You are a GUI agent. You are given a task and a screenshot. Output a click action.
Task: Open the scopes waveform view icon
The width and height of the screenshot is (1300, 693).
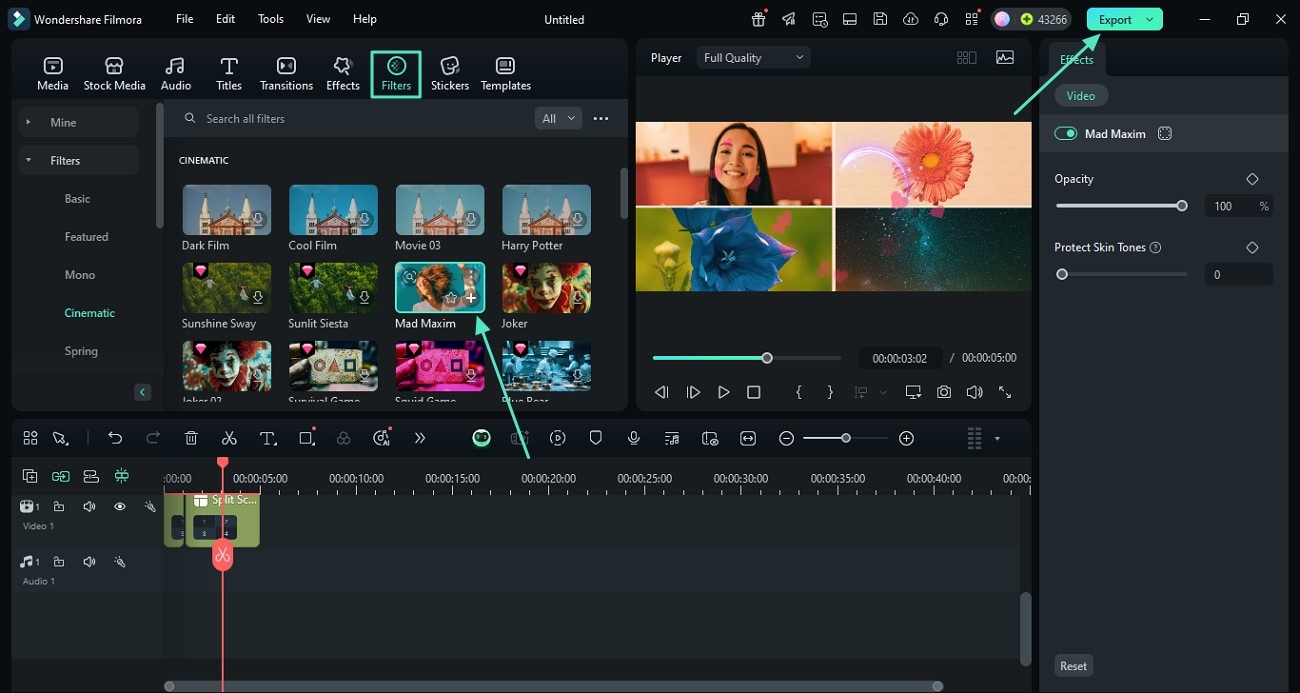pos(1005,58)
